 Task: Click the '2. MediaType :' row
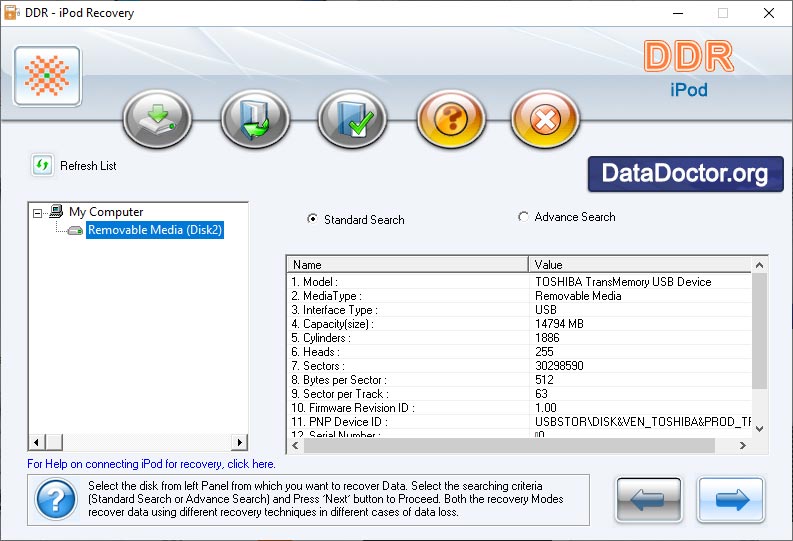click(519, 296)
